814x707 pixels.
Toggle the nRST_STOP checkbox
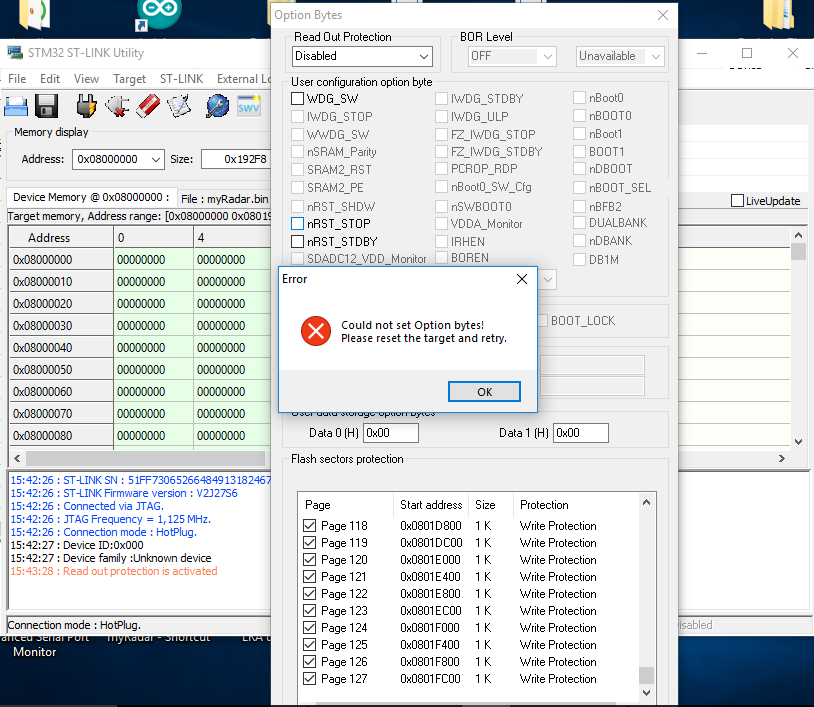point(297,224)
